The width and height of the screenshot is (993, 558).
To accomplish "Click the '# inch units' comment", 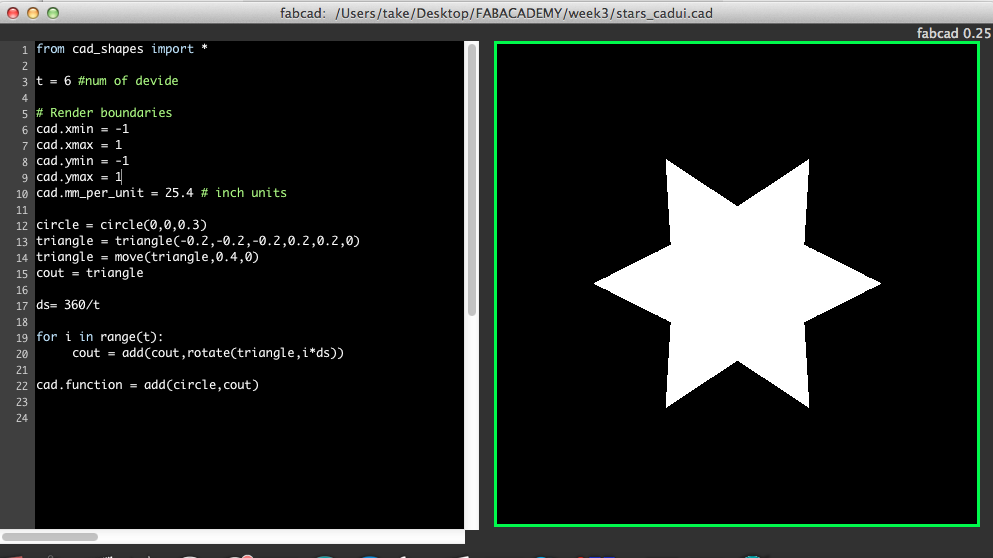I will point(244,193).
